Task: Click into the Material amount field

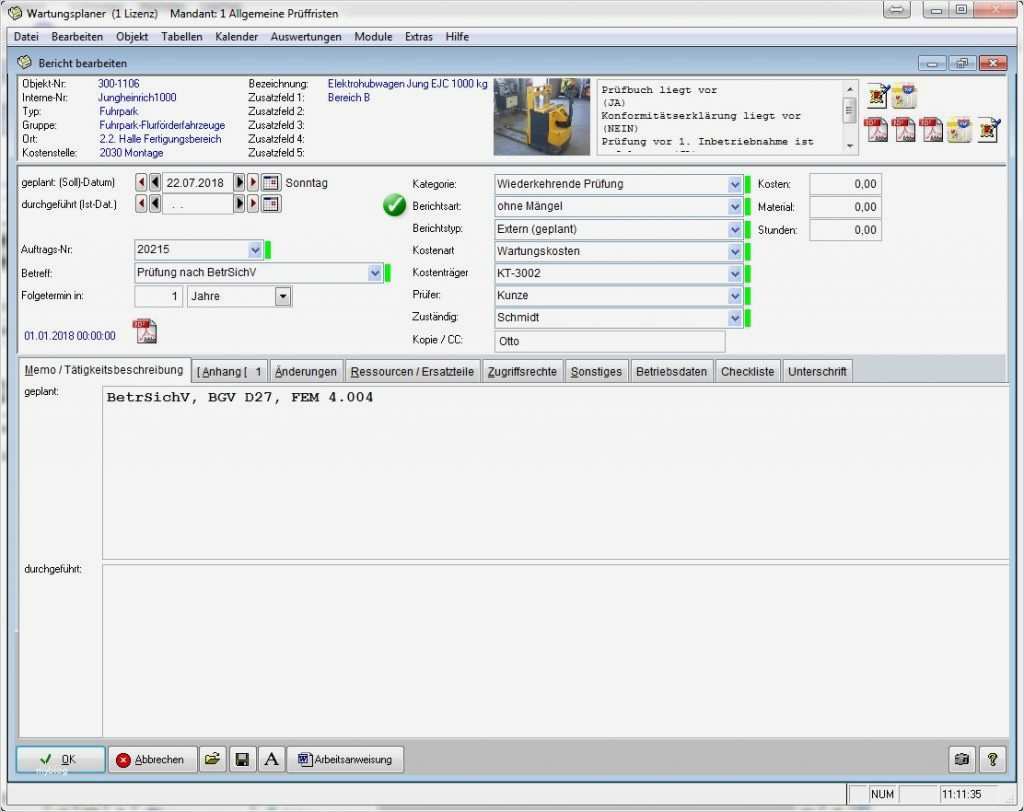Action: [x=845, y=207]
